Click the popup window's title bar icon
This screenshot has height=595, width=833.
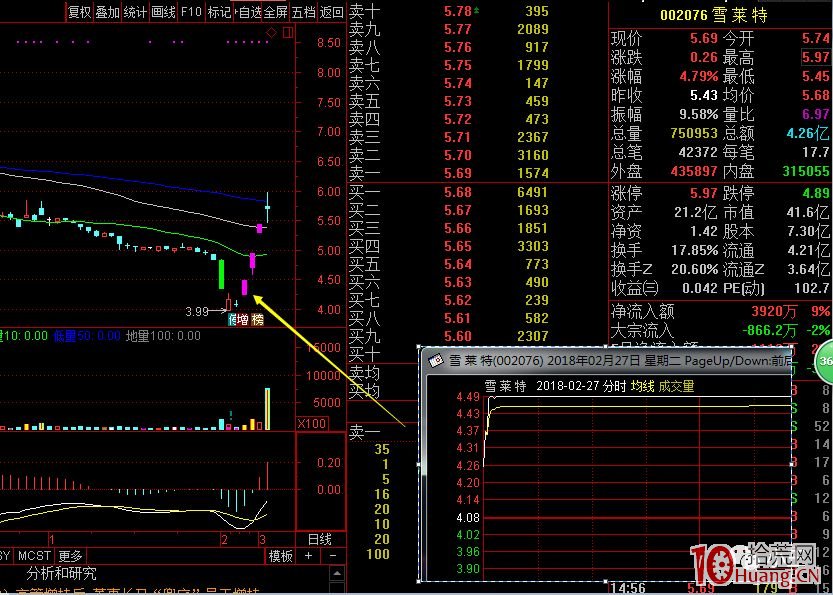tap(436, 361)
